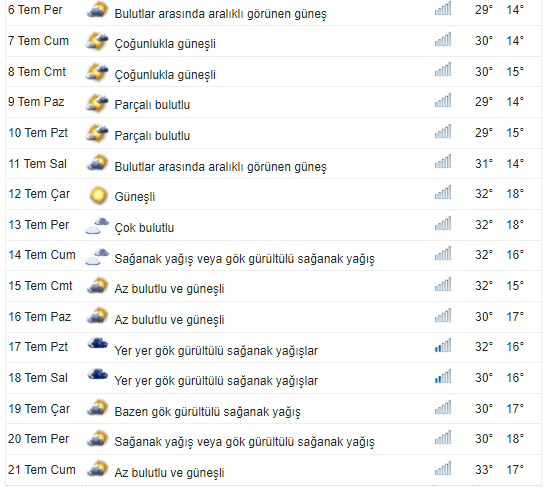Select the date text '14 Tem Cum'
The image size is (546, 498).
tap(42, 255)
